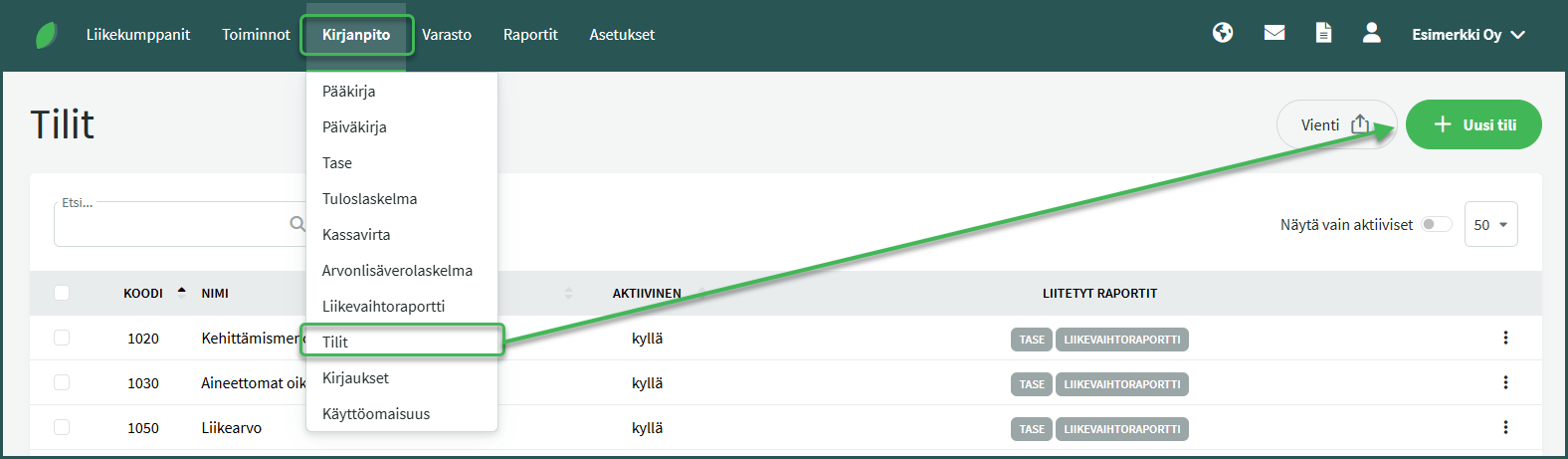Click the Vienti export button

coord(1334,125)
